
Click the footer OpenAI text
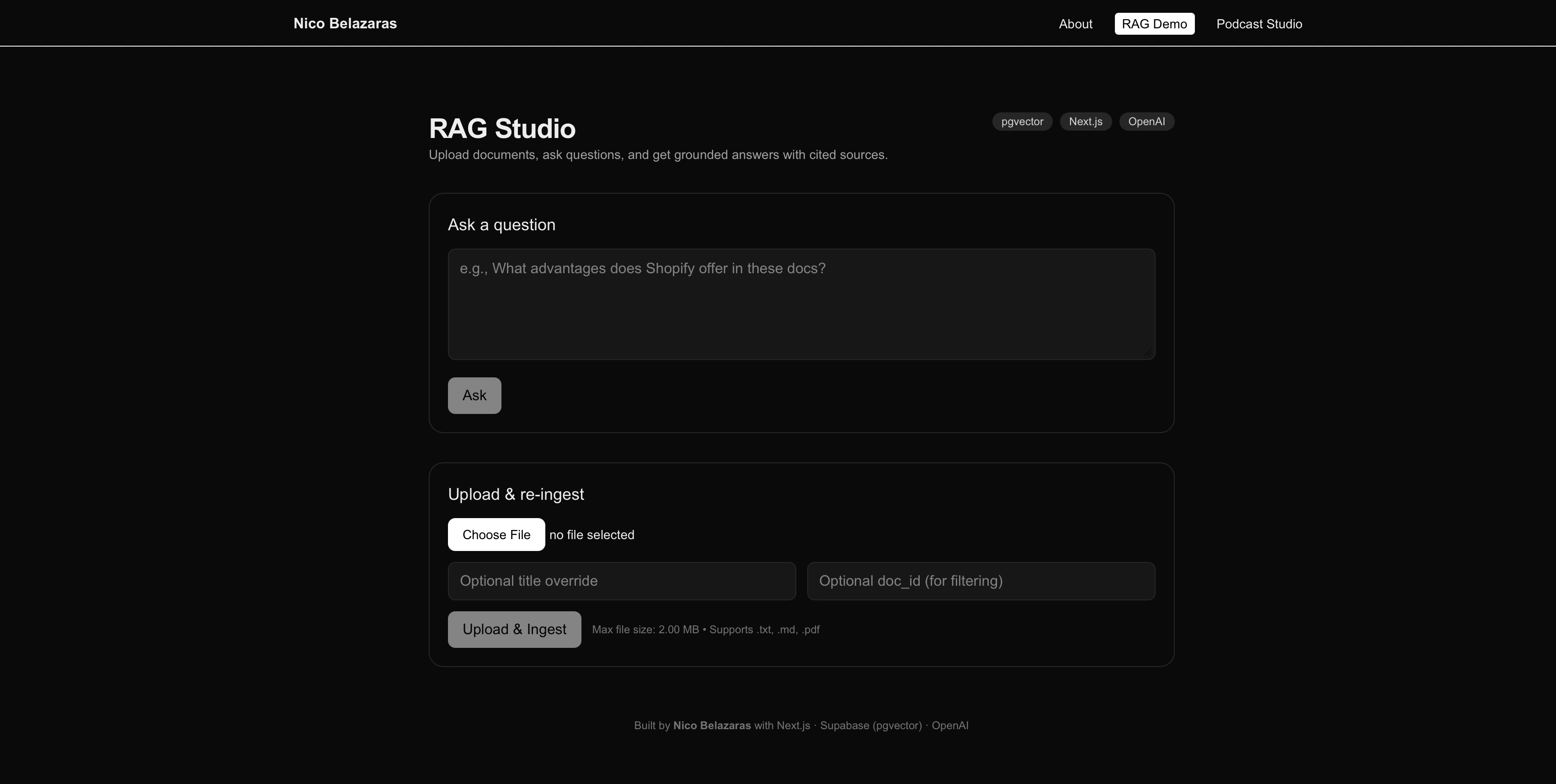pyautogui.click(x=950, y=726)
